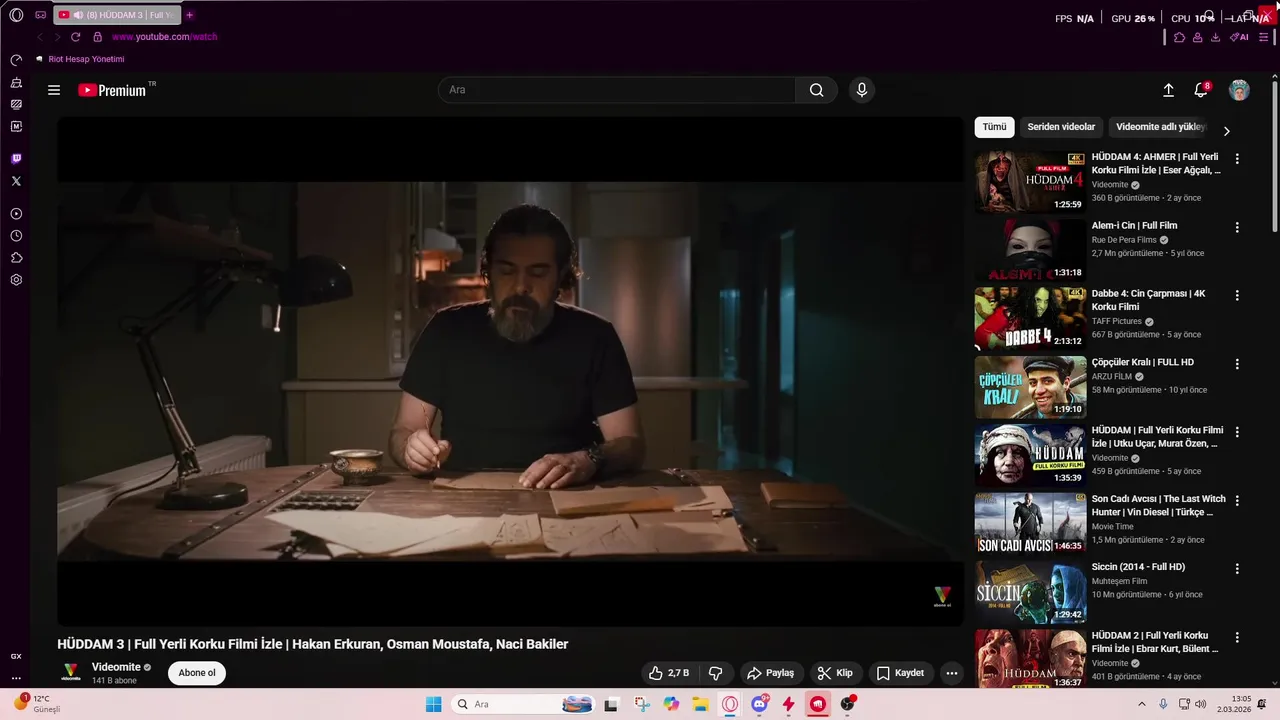The image size is (1280, 720).
Task: Open Twitch in the sidebar
Action: [x=16, y=159]
